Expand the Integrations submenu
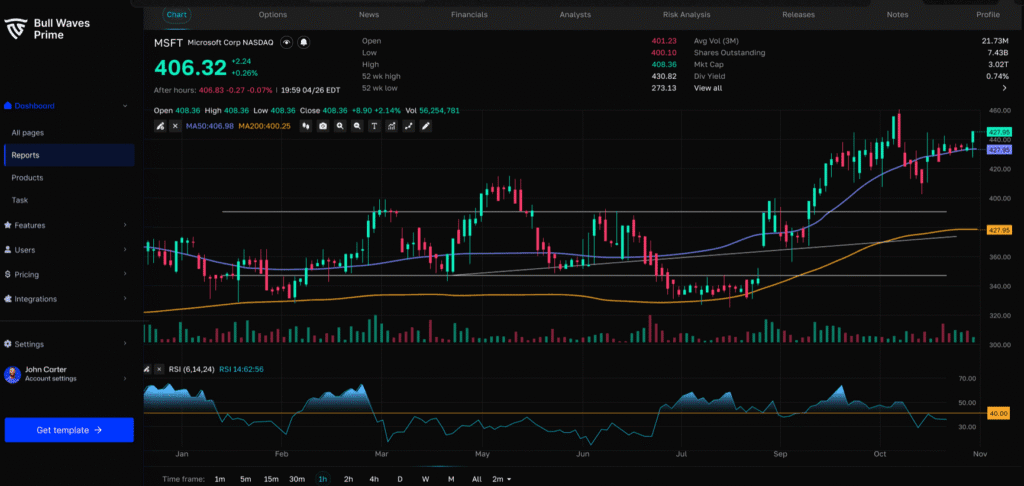 point(125,299)
